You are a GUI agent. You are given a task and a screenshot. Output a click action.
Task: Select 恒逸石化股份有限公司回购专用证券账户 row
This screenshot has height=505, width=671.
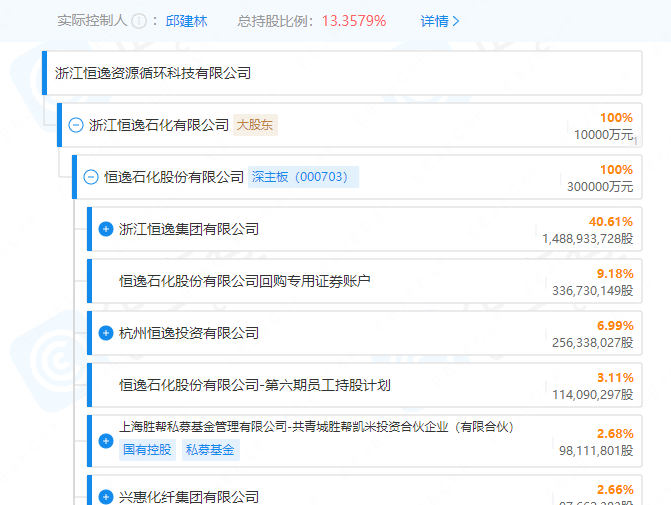[x=367, y=281]
